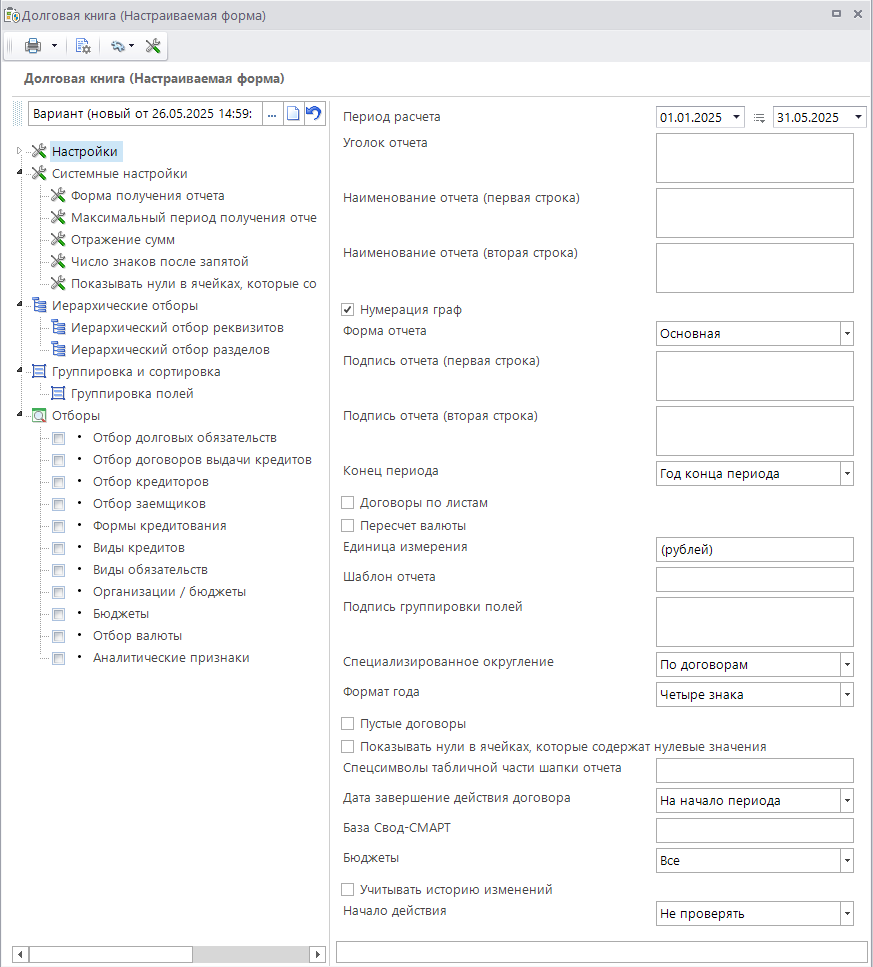
Task: Open the Конец периода dropdown list
Action: click(847, 474)
